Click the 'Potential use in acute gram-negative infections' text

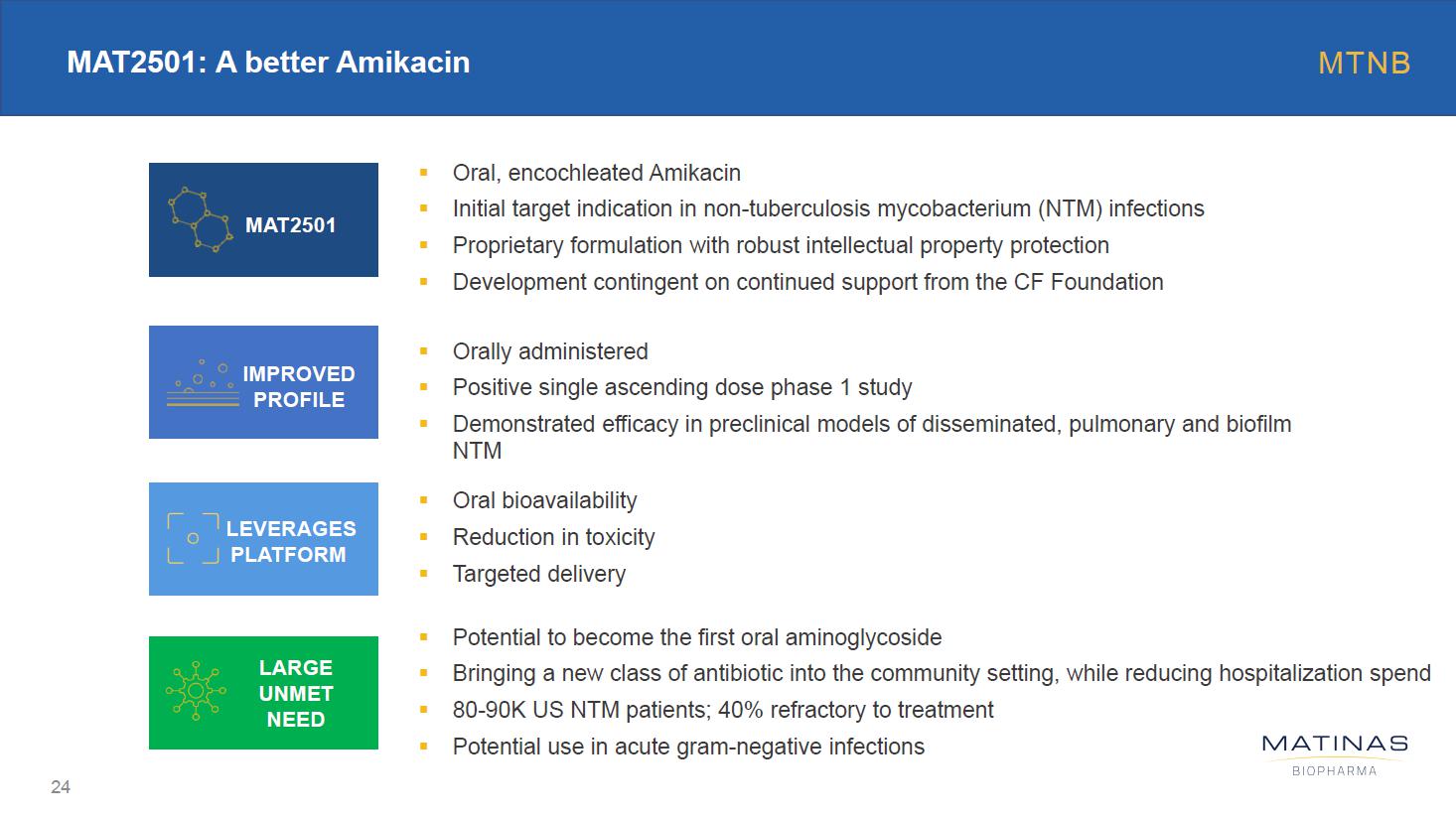click(x=687, y=747)
